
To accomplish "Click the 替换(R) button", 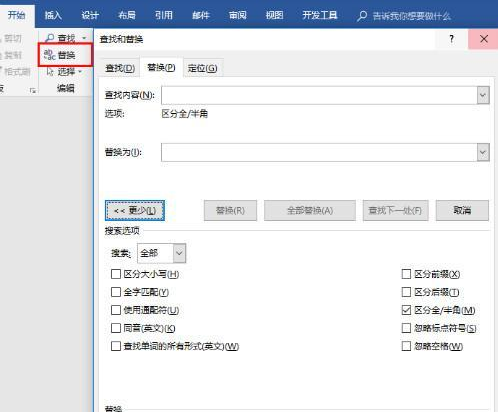I will (230, 210).
